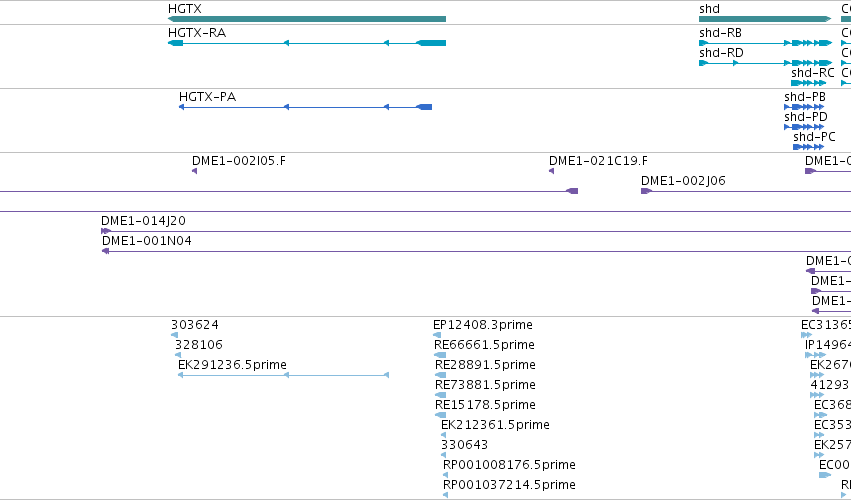Select the EK291236.5prime EST feature

tap(283, 375)
